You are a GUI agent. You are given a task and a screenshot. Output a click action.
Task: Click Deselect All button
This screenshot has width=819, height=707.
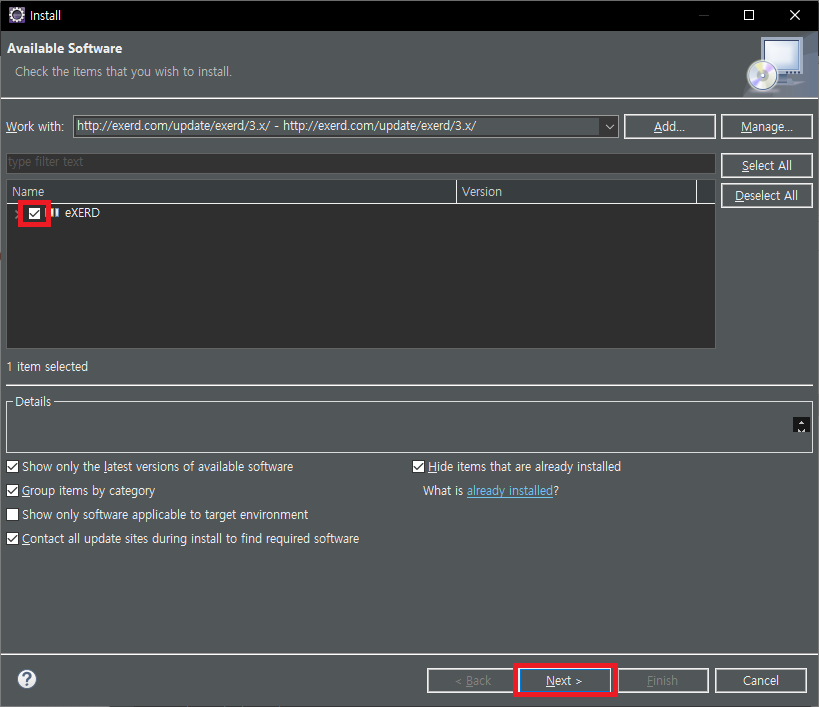point(766,195)
